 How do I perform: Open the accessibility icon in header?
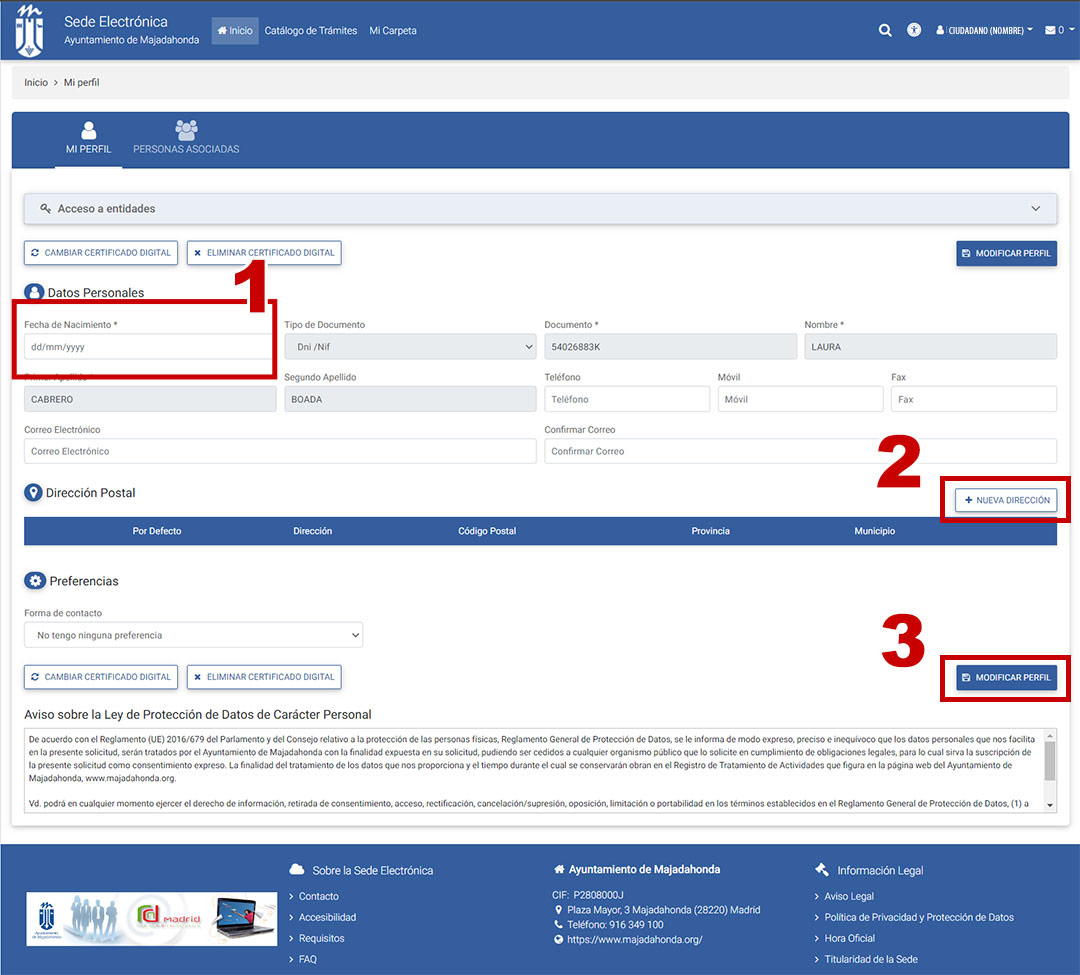pos(914,30)
